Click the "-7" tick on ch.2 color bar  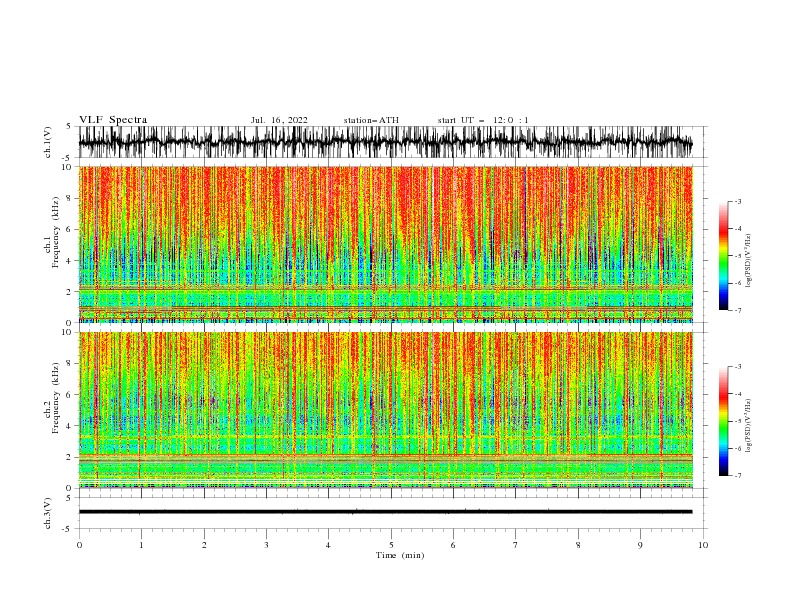tap(738, 475)
